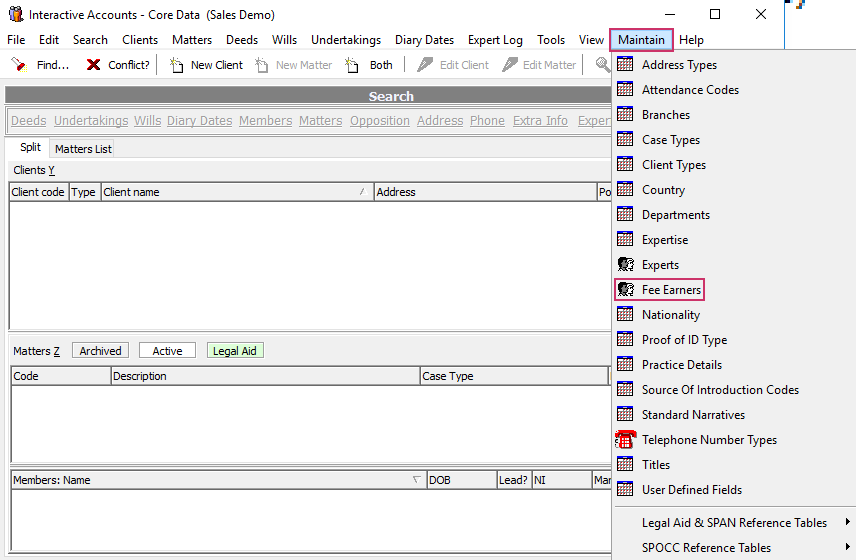Click the DOB column header
This screenshot has width=856, height=560.
coord(461,480)
